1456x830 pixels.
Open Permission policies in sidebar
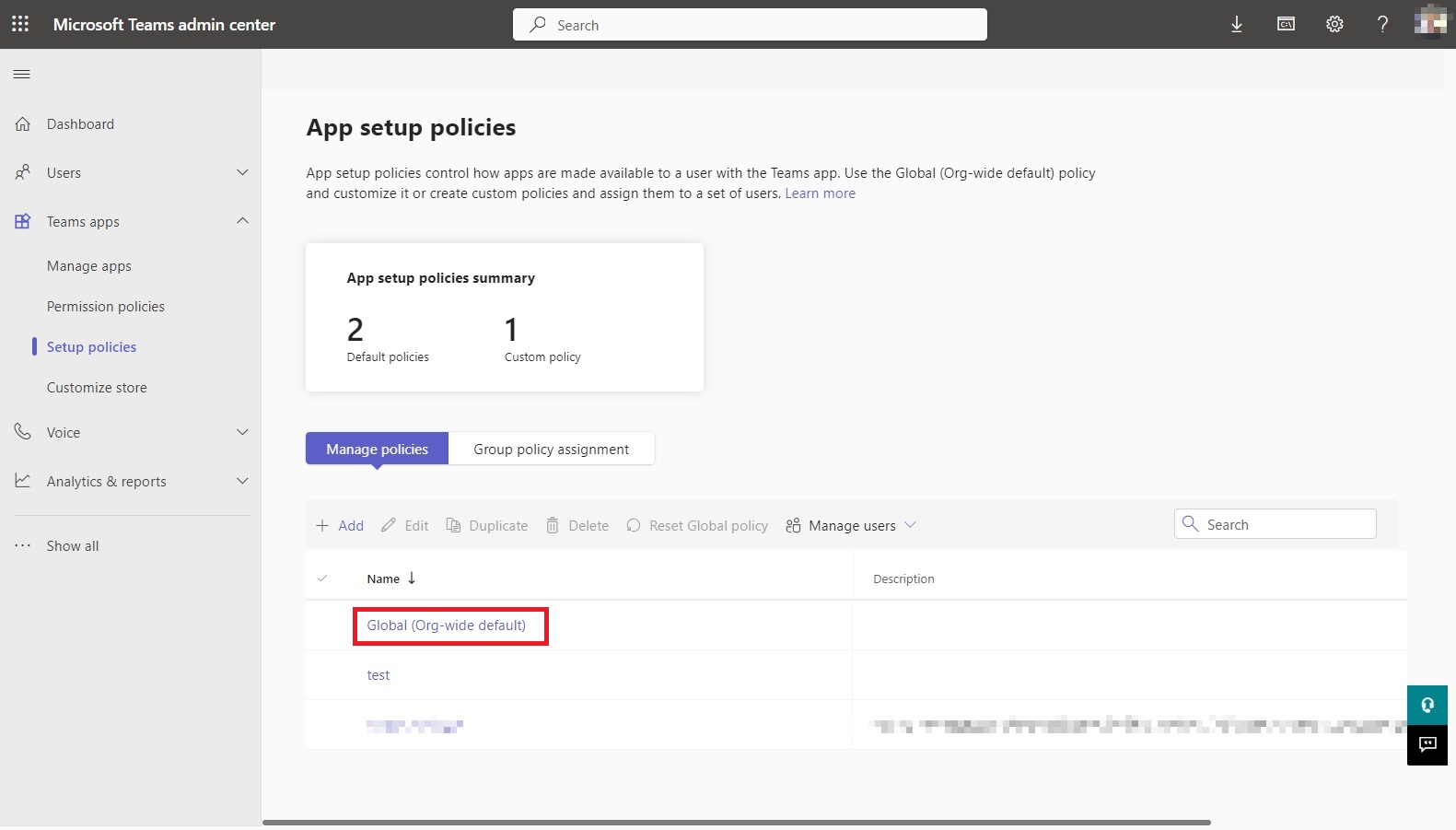coord(106,307)
